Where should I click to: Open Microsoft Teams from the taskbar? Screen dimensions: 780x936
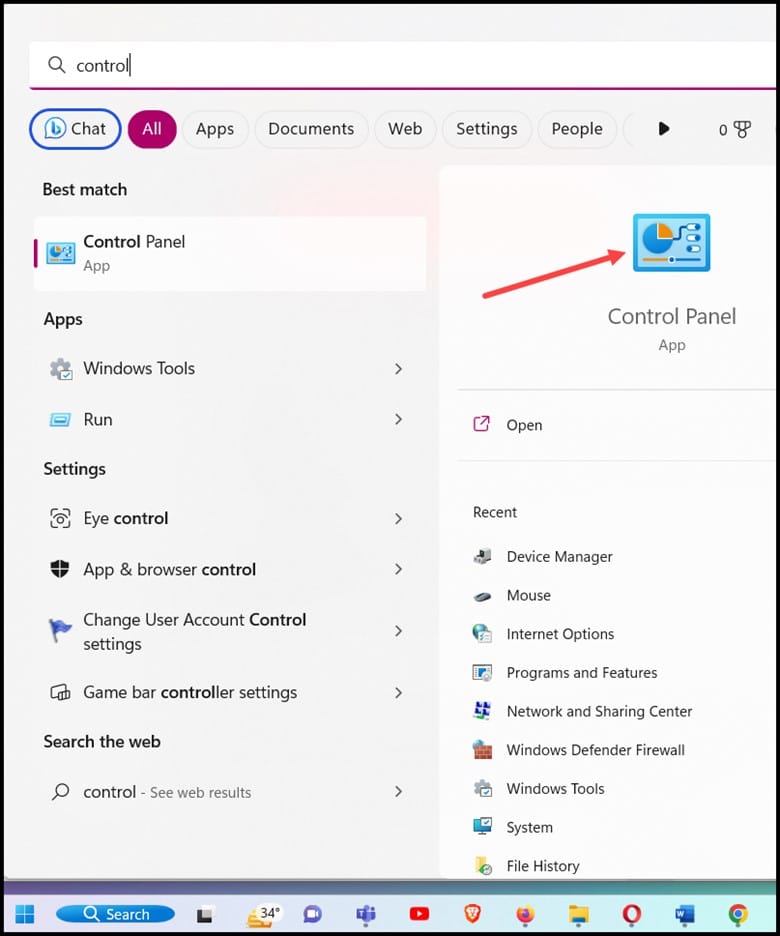click(366, 914)
